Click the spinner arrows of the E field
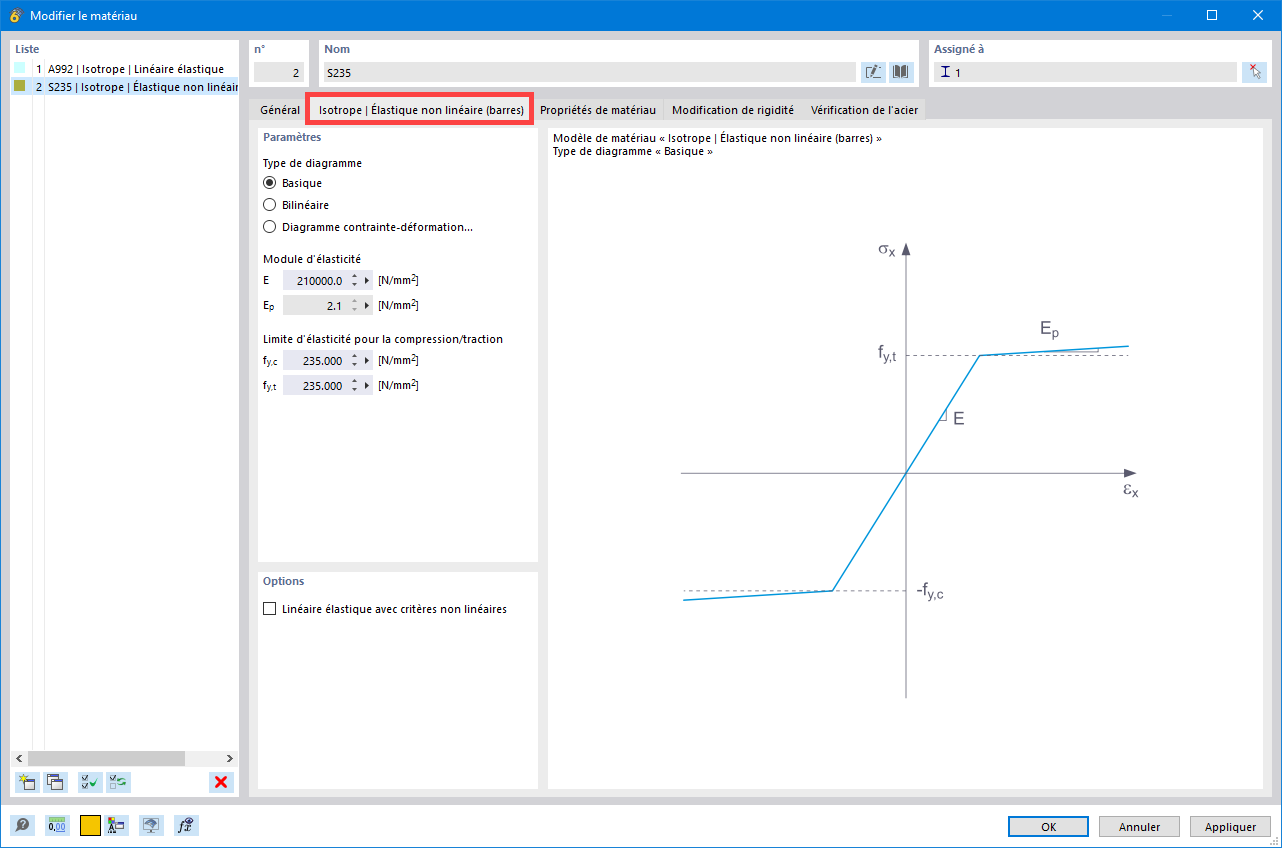Image resolution: width=1282 pixels, height=848 pixels. click(354, 281)
